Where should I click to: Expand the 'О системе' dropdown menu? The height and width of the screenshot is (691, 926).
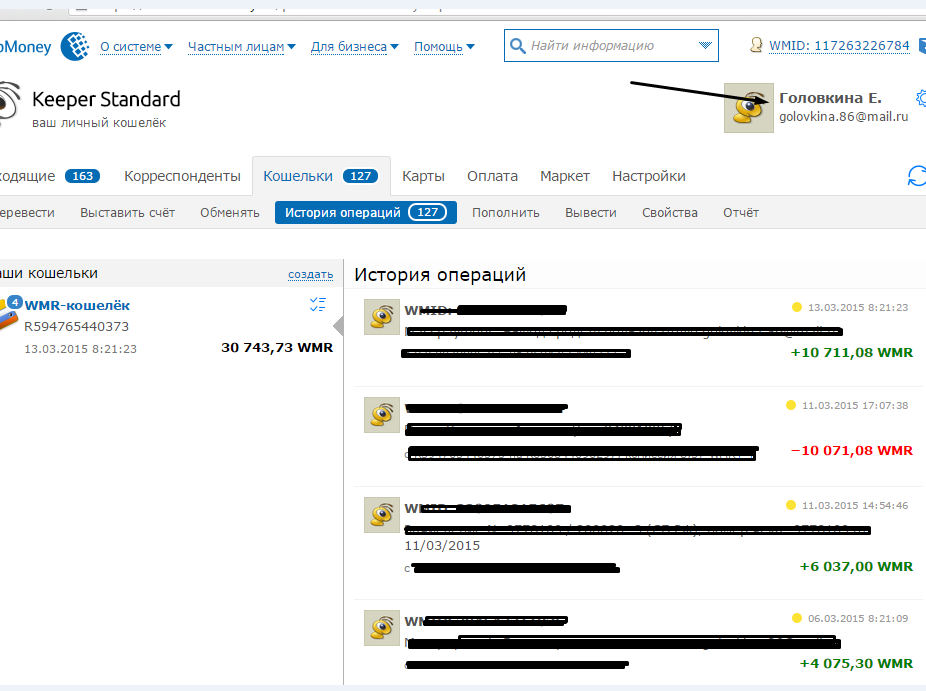tap(136, 46)
